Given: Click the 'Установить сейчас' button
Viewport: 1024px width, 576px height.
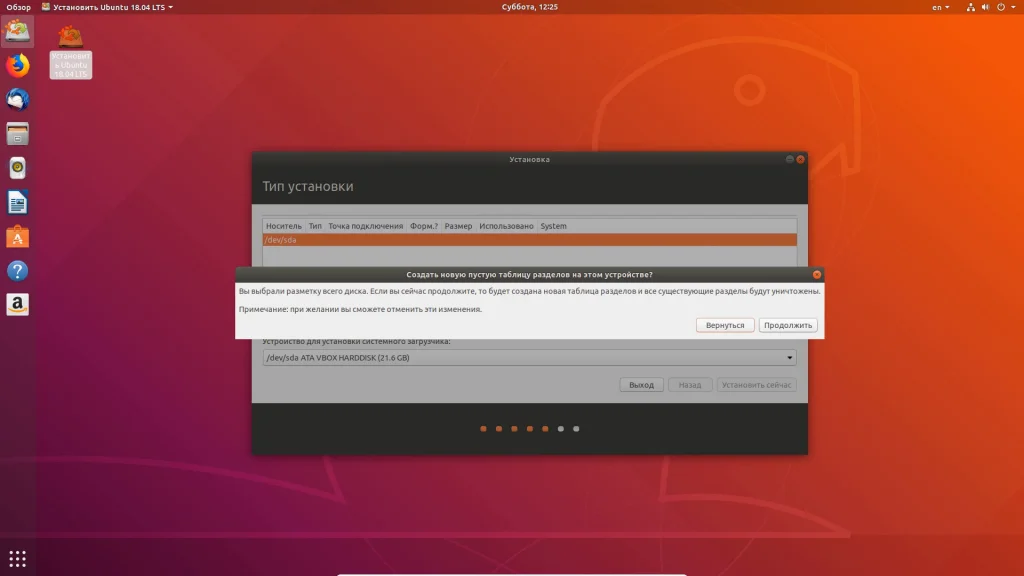Looking at the screenshot, I should [x=756, y=385].
